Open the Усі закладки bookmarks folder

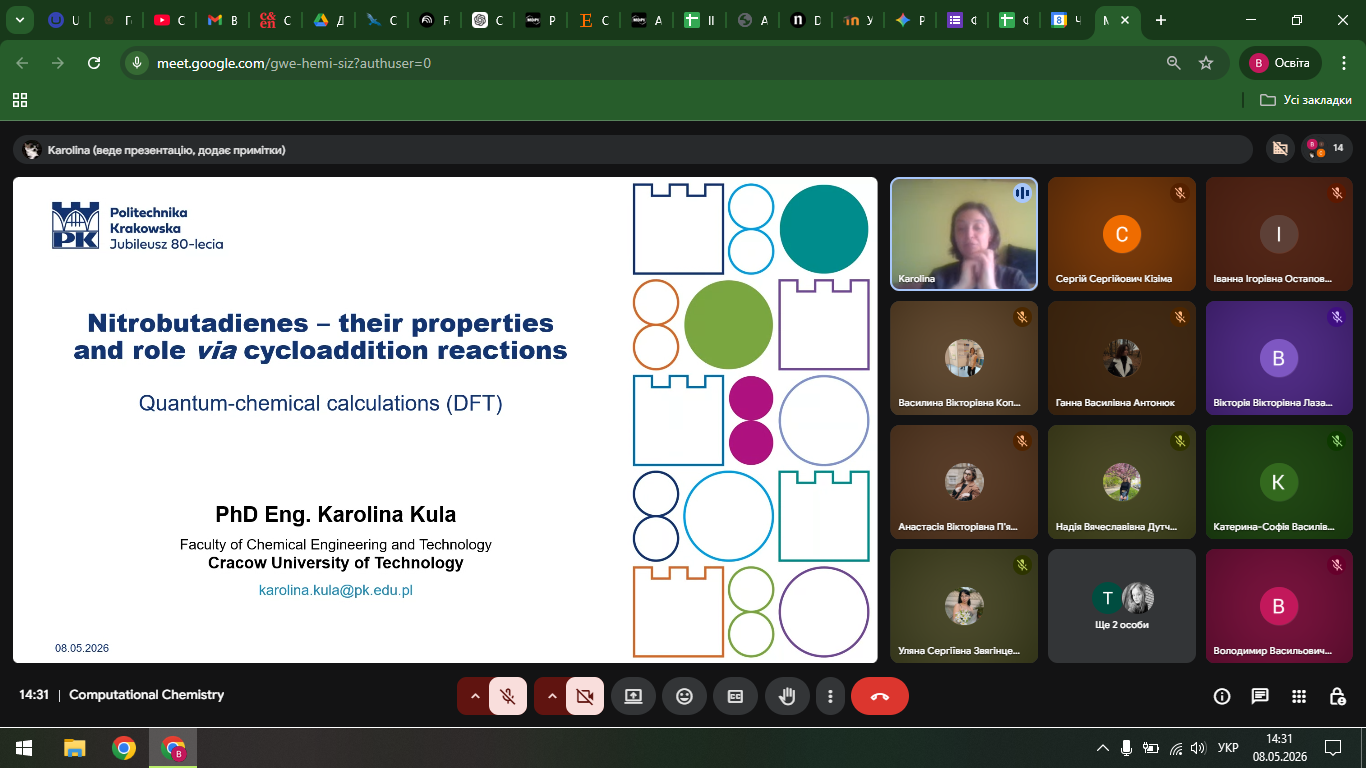tap(1306, 100)
